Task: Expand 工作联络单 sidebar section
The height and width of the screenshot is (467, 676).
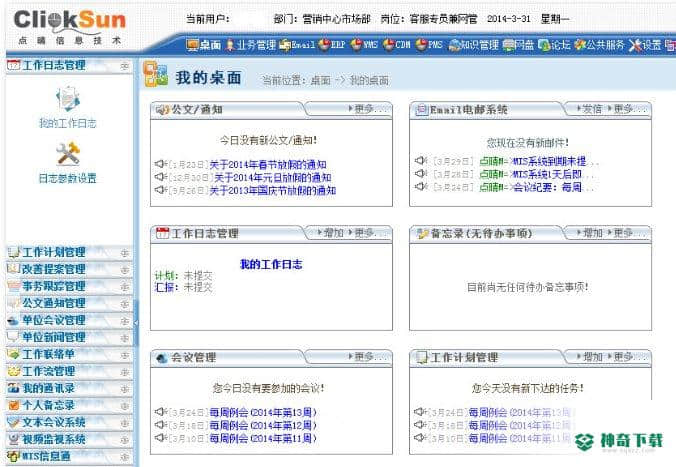Action: [125, 355]
